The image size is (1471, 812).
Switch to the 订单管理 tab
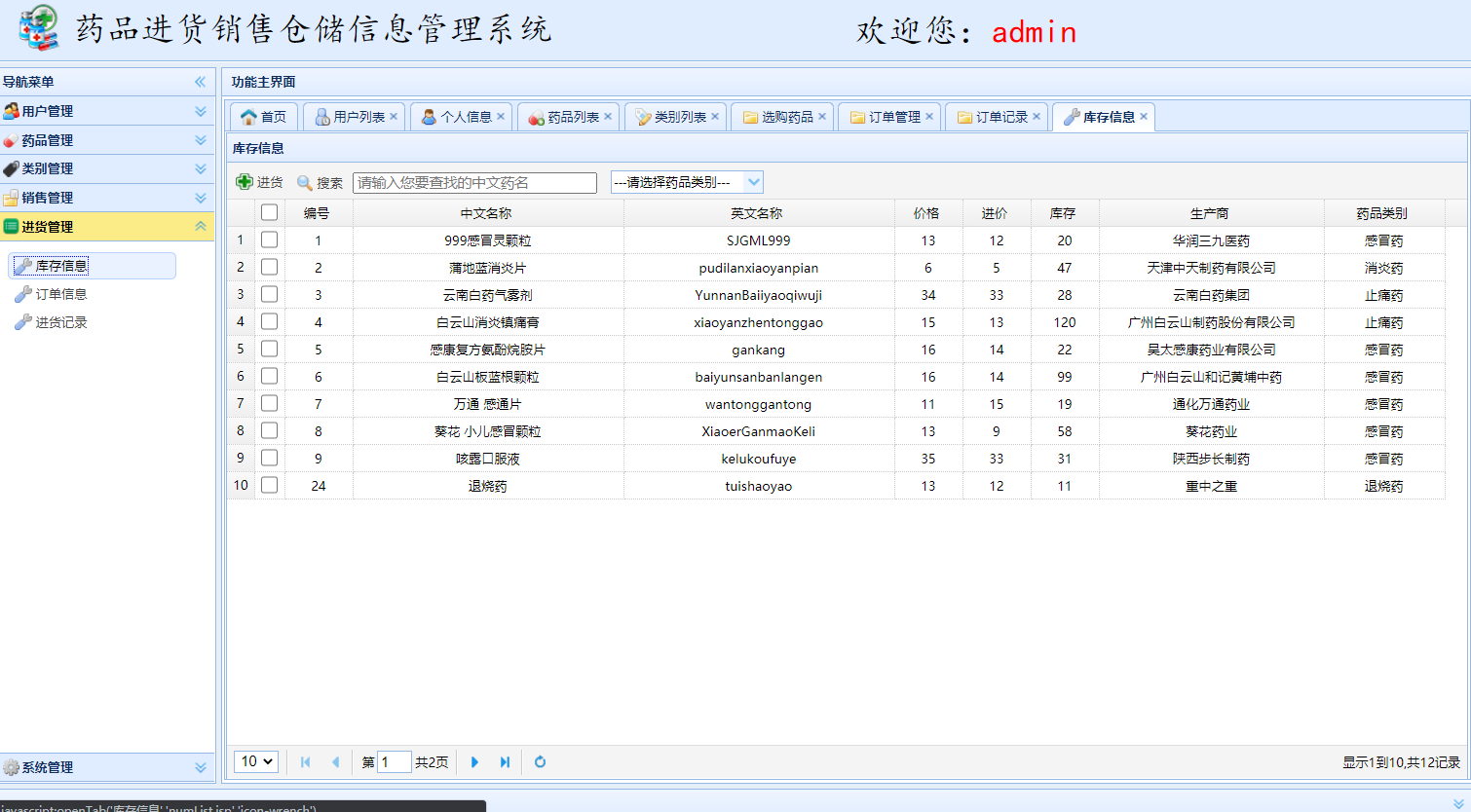coord(884,116)
